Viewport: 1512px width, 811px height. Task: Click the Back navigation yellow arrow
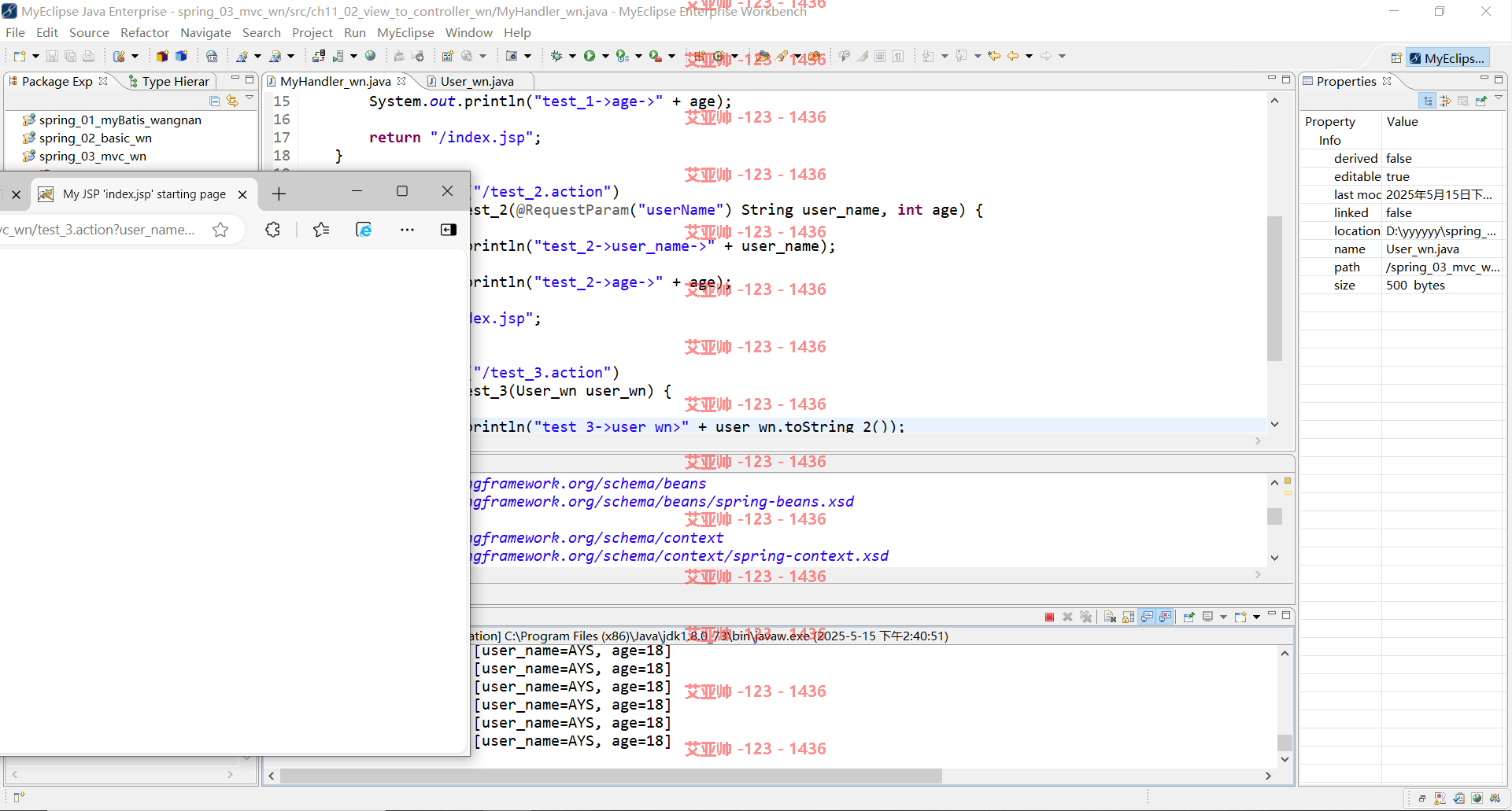pyautogui.click(x=1013, y=56)
